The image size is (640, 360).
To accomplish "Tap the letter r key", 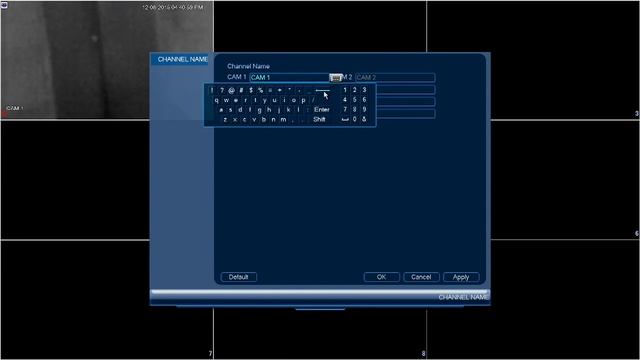I will click(246, 100).
